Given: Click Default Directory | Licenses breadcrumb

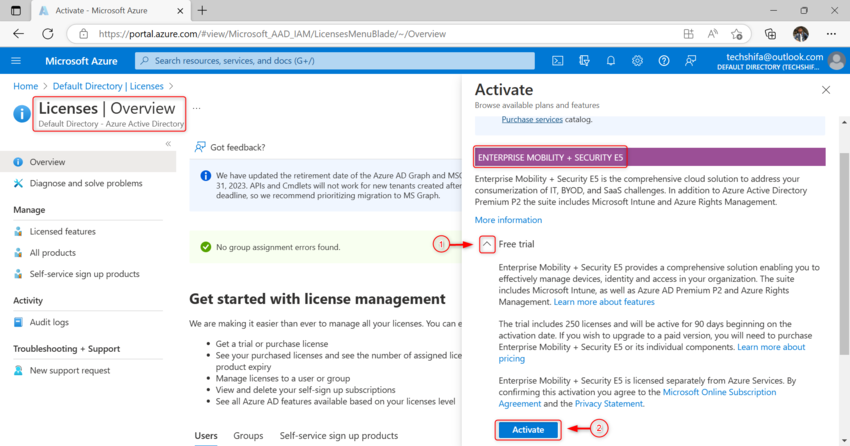Looking at the screenshot, I should coord(108,86).
